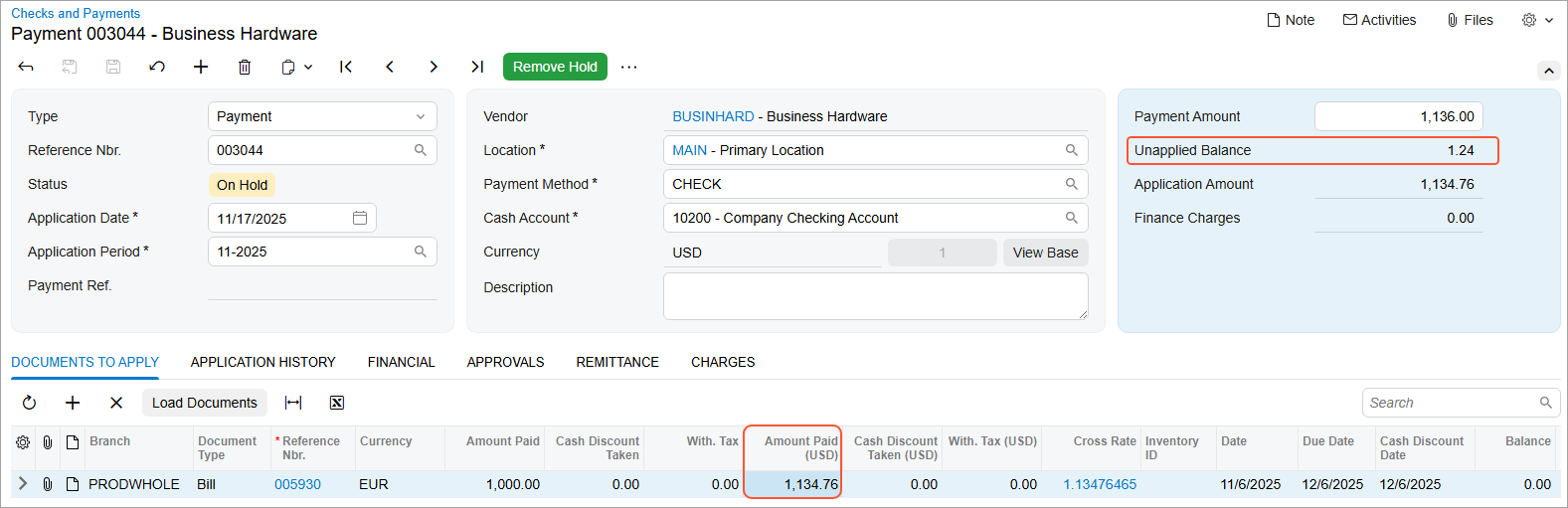Open the Application Date calendar picker
This screenshot has height=508, width=1568.
360,218
